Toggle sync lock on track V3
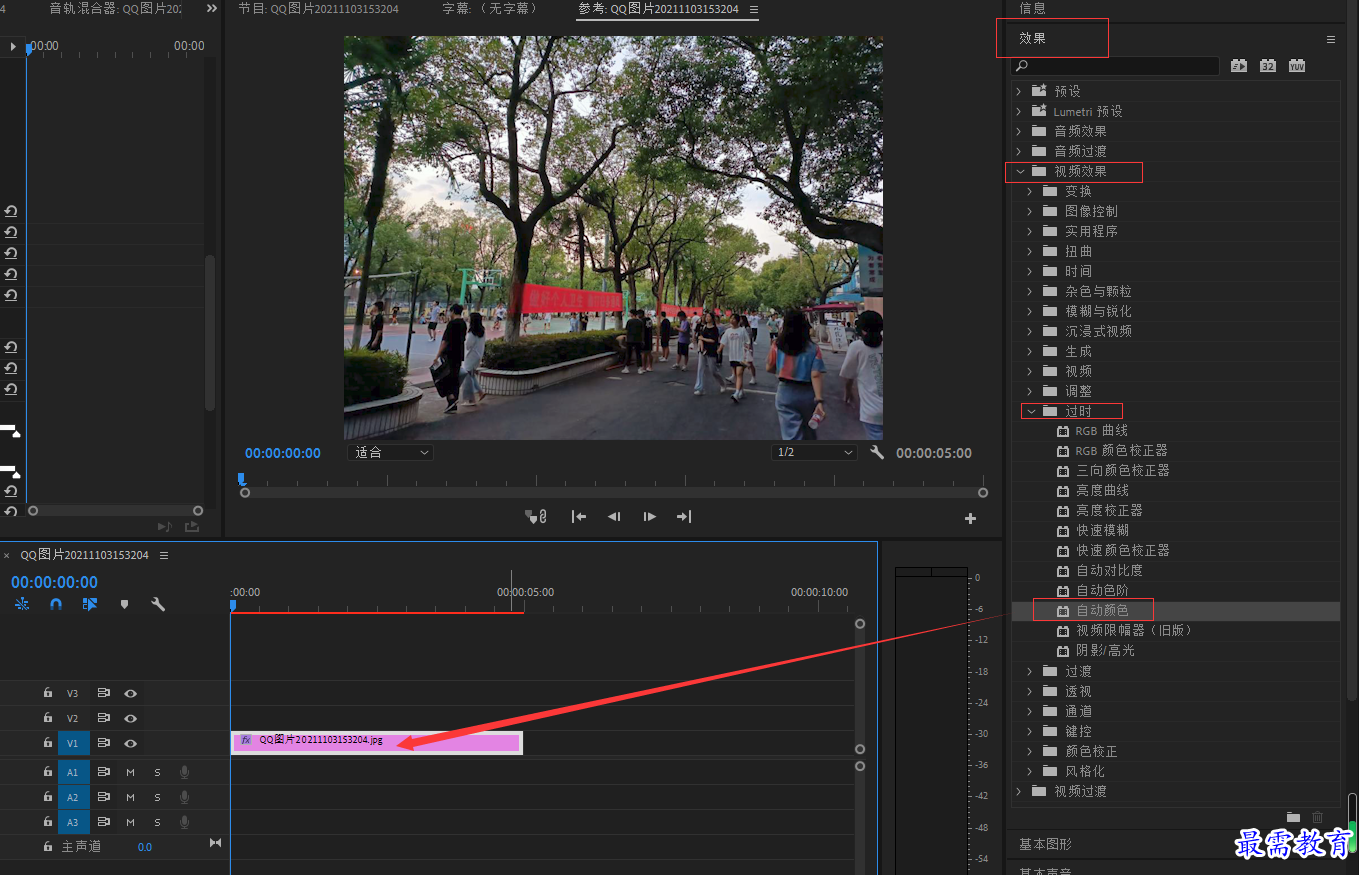The image size is (1359, 875). click(x=103, y=693)
